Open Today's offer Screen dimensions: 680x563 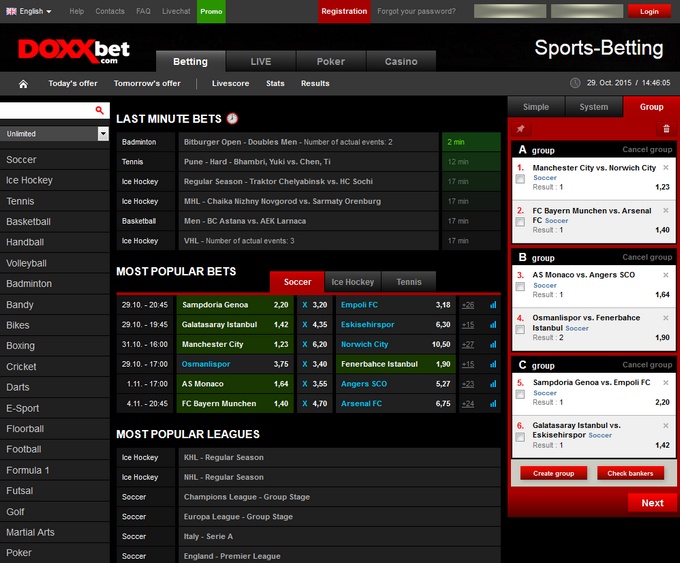coord(73,83)
